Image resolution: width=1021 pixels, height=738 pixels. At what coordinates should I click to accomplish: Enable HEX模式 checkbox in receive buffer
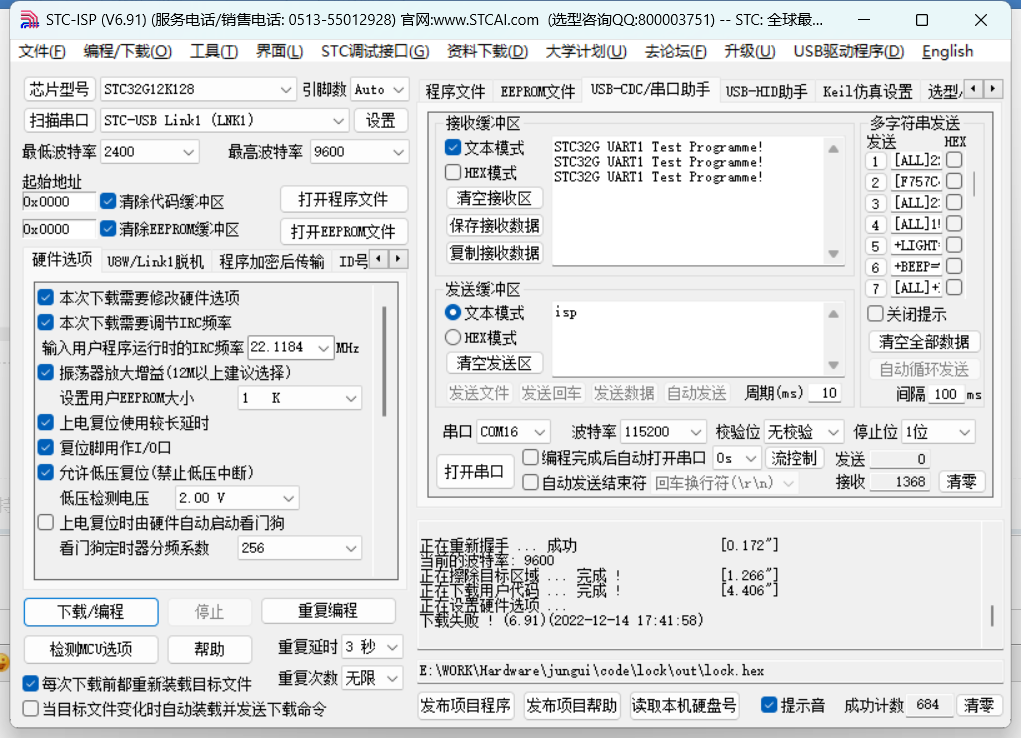[x=453, y=172]
